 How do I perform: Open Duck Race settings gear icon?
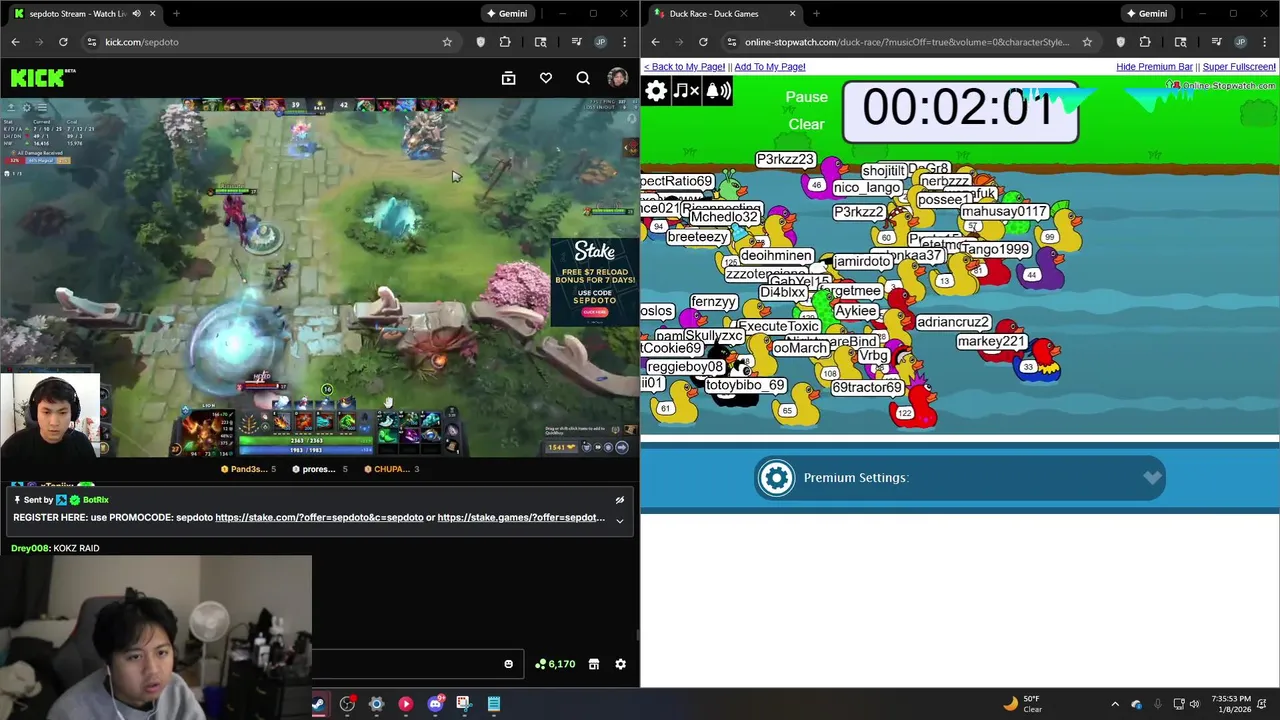click(656, 91)
